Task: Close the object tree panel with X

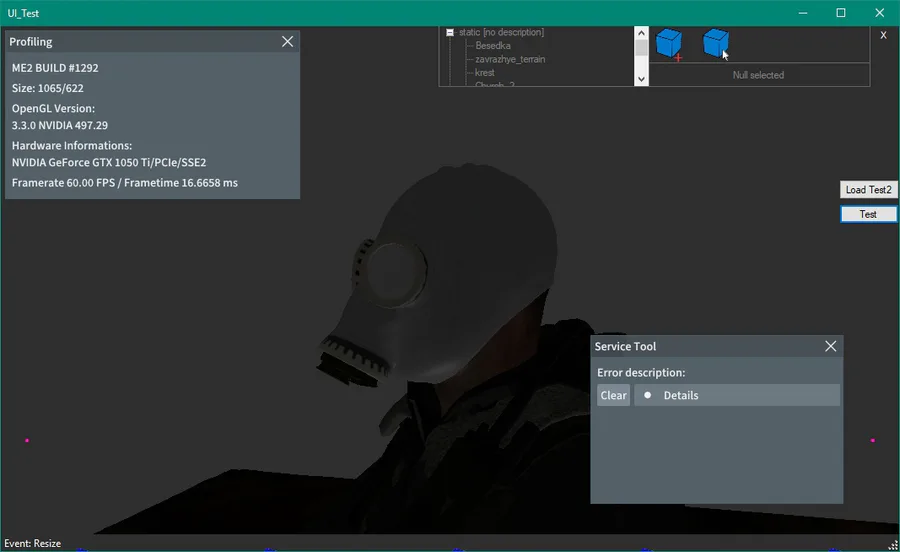Action: 883,36
